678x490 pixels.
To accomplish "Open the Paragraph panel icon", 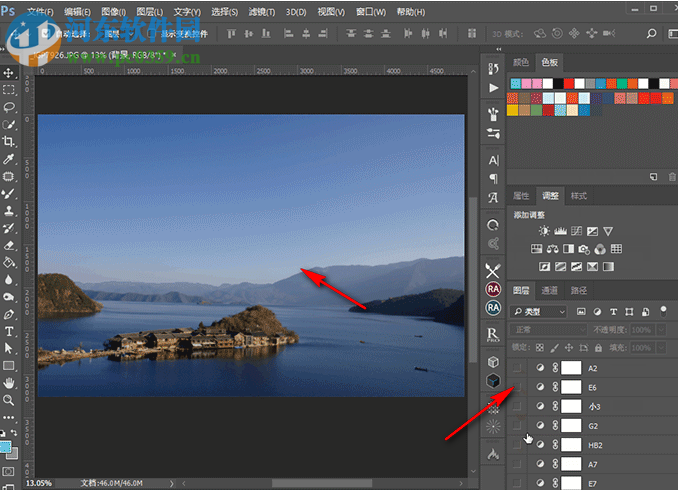I will (493, 179).
